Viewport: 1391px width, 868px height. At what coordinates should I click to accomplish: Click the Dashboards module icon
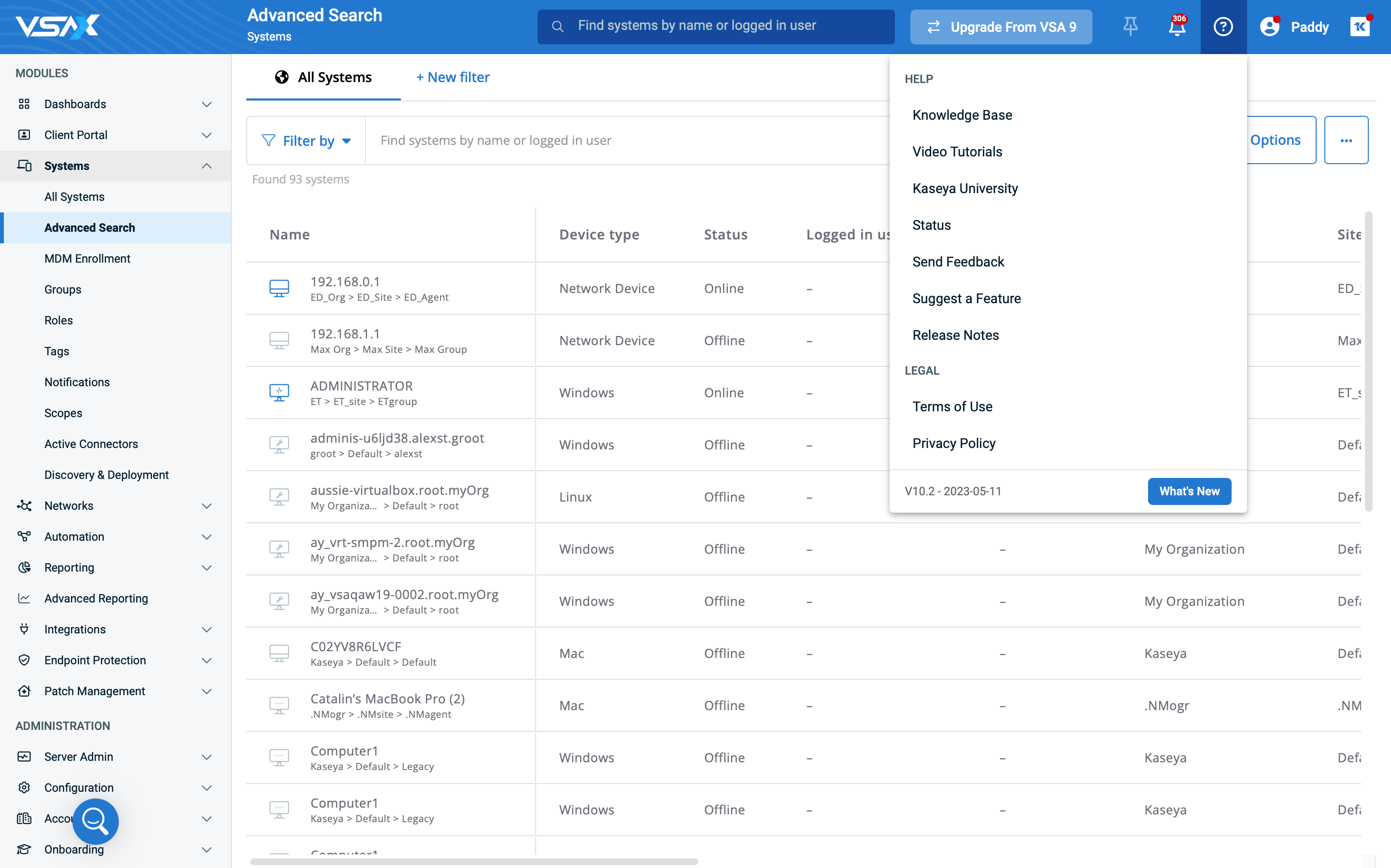click(x=24, y=104)
